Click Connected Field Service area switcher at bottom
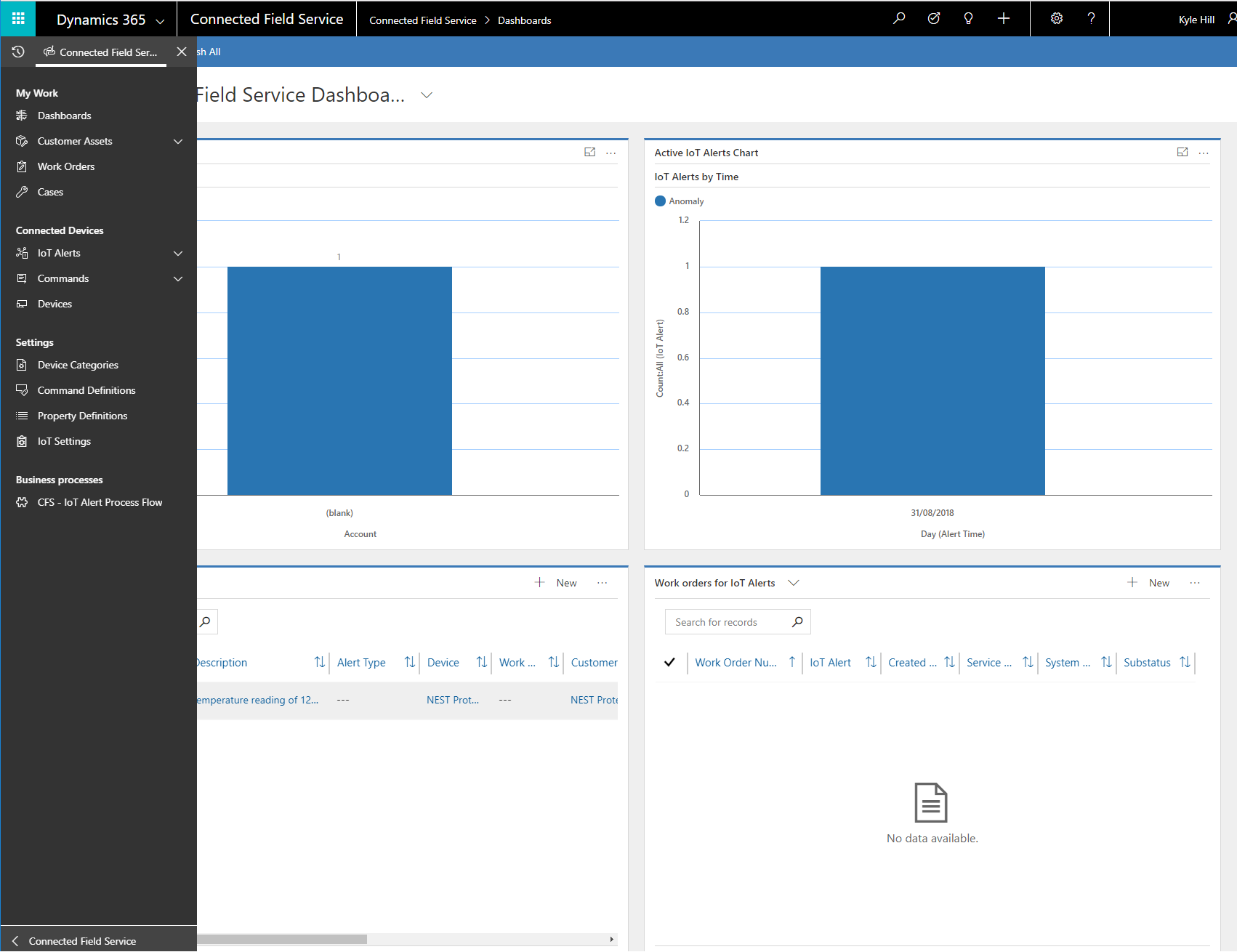 98,940
